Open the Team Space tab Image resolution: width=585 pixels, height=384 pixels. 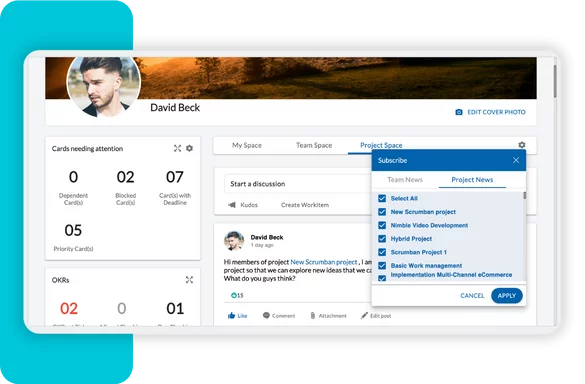314,145
